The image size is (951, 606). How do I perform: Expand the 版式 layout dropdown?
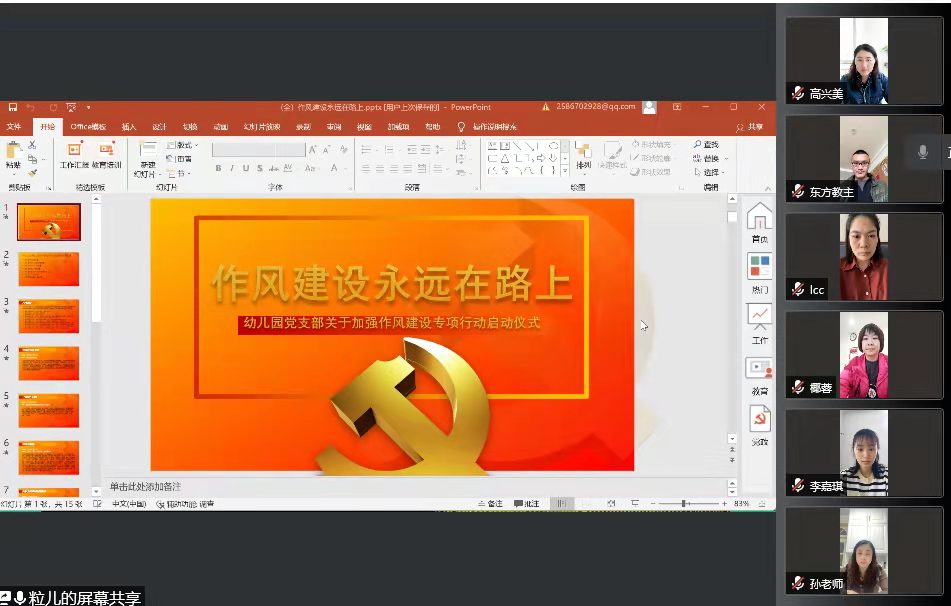[x=182, y=145]
